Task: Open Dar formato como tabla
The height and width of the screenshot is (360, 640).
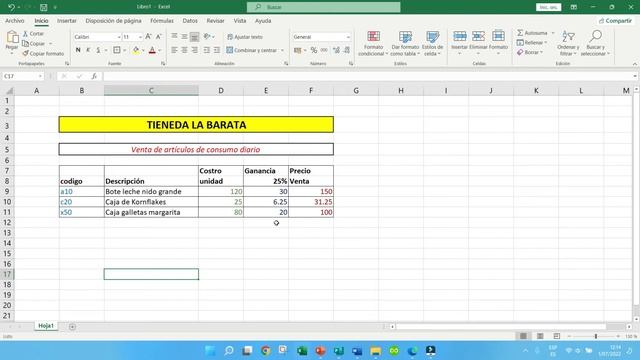Action: [x=405, y=43]
